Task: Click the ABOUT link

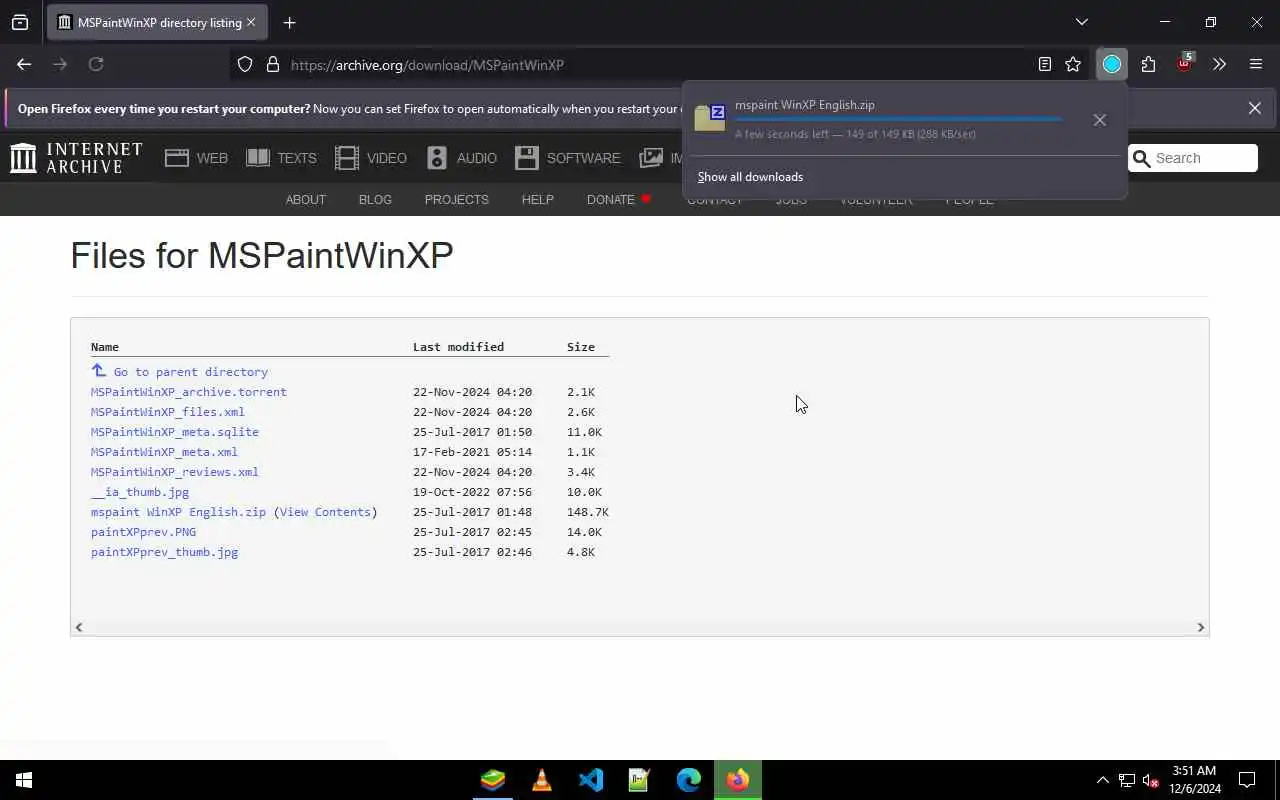Action: pyautogui.click(x=306, y=199)
